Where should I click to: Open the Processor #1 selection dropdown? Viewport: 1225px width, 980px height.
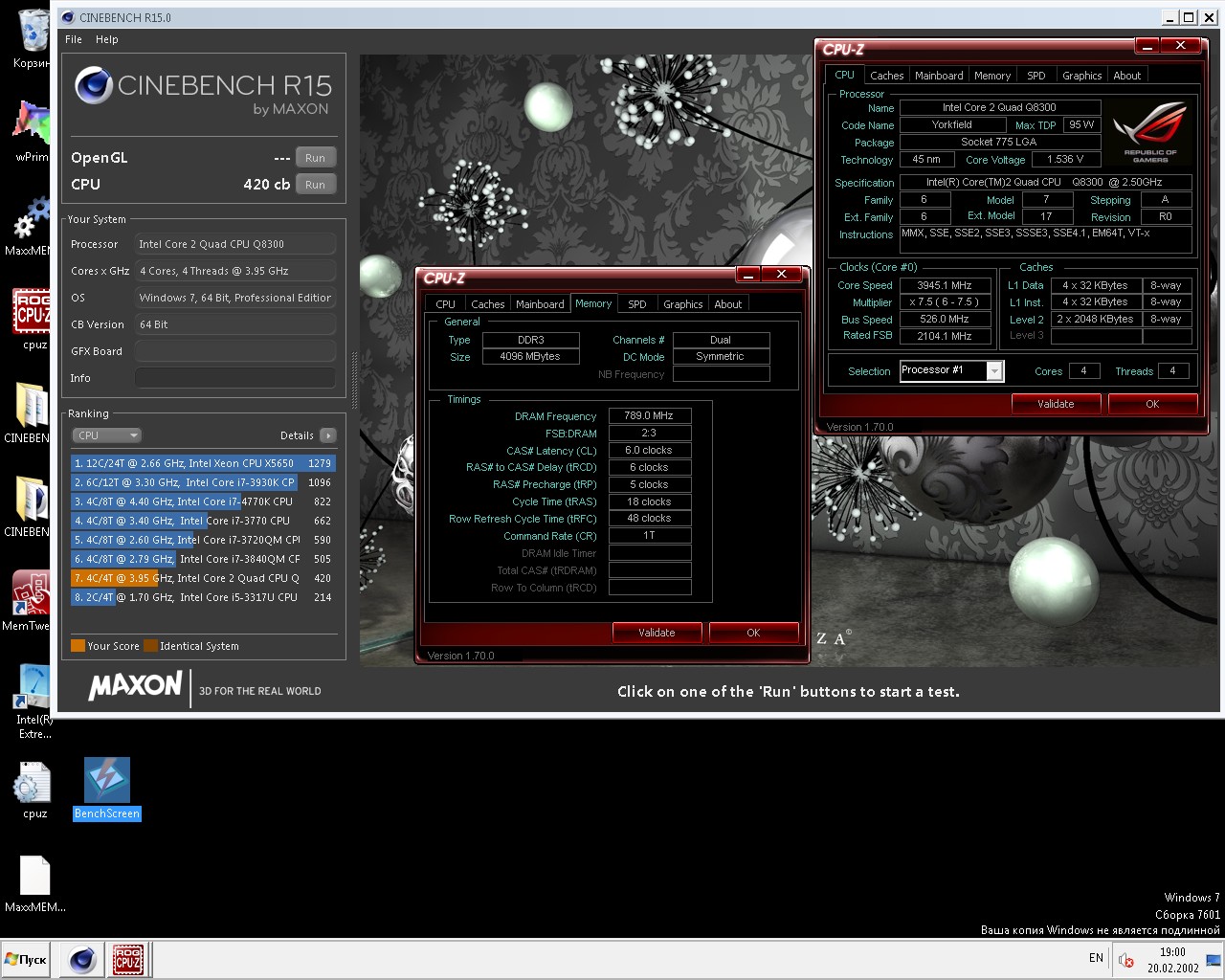pos(951,371)
